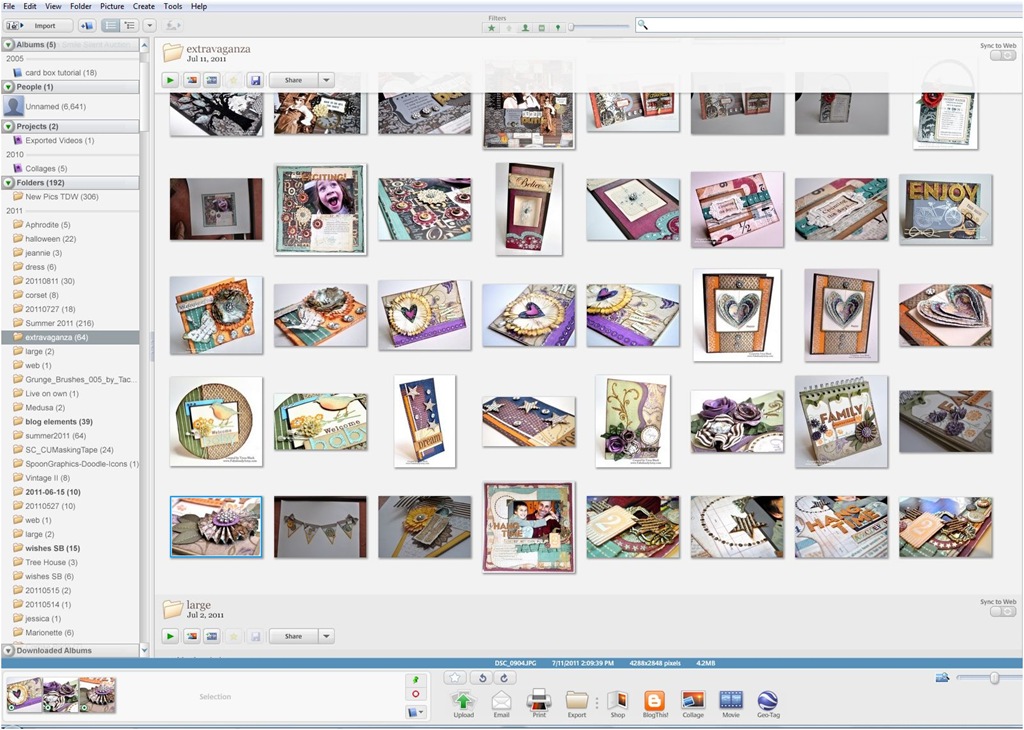
Task: Select the halloween (22) folder
Action: [x=51, y=239]
